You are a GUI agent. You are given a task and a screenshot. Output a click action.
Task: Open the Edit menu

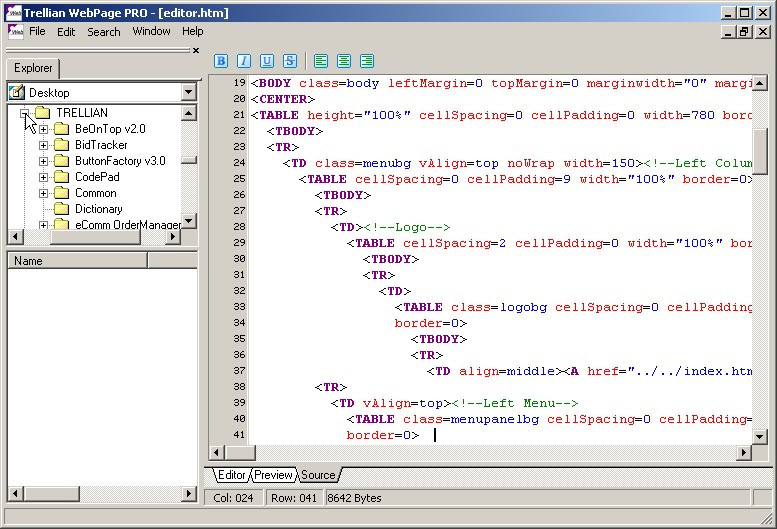pyautogui.click(x=66, y=32)
